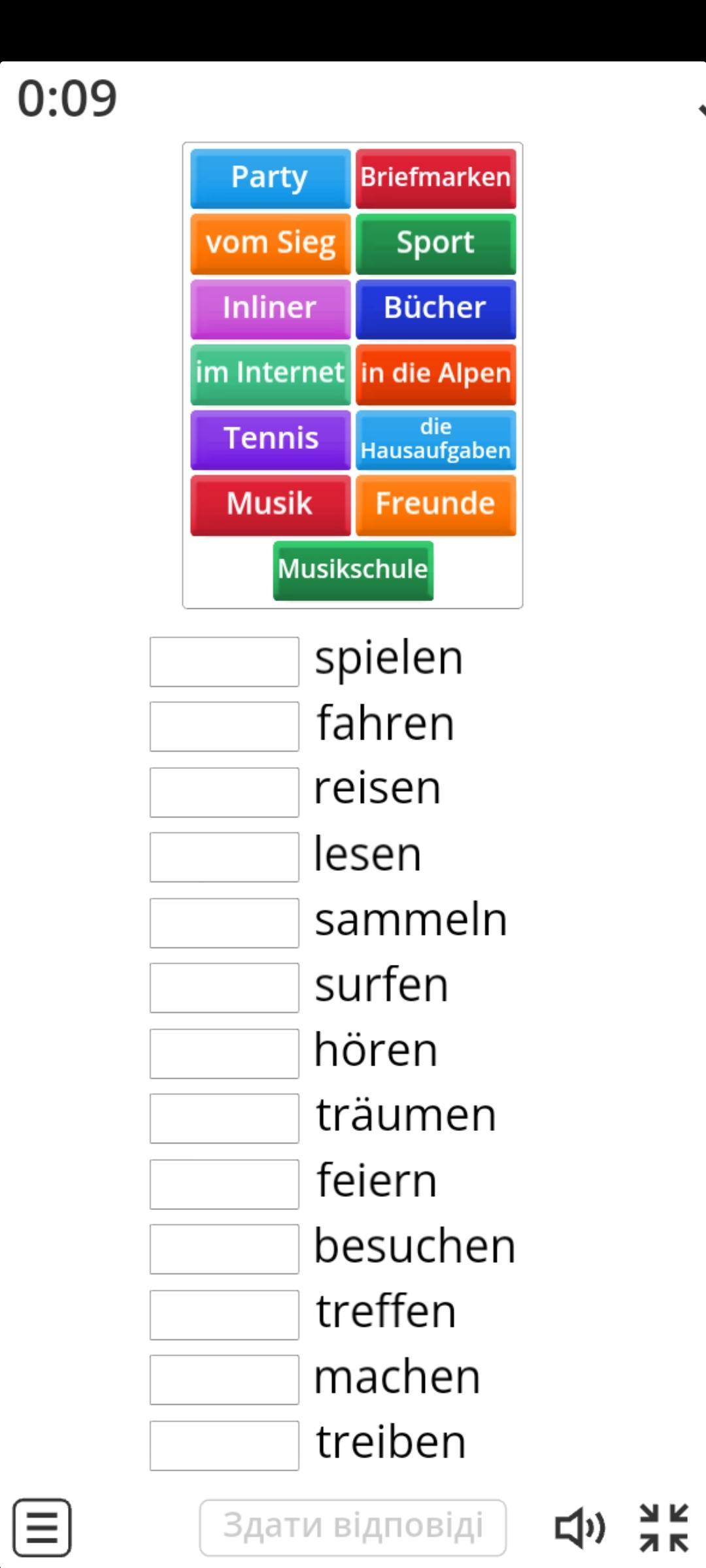The height and width of the screenshot is (1568, 706).
Task: Select the purple Tennis tile
Action: tap(271, 440)
